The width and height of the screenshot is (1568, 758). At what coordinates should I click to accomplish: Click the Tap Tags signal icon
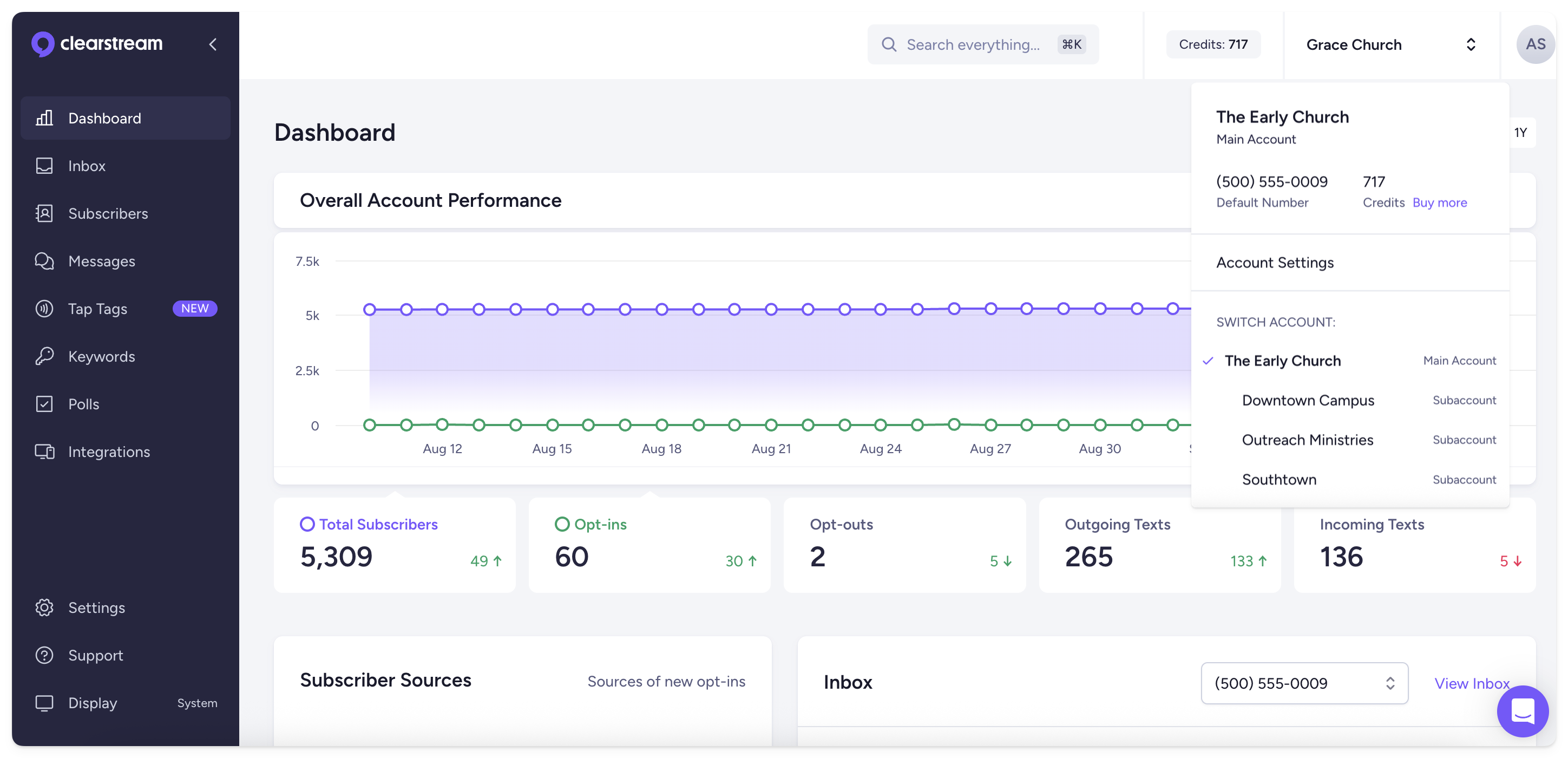pyautogui.click(x=44, y=309)
